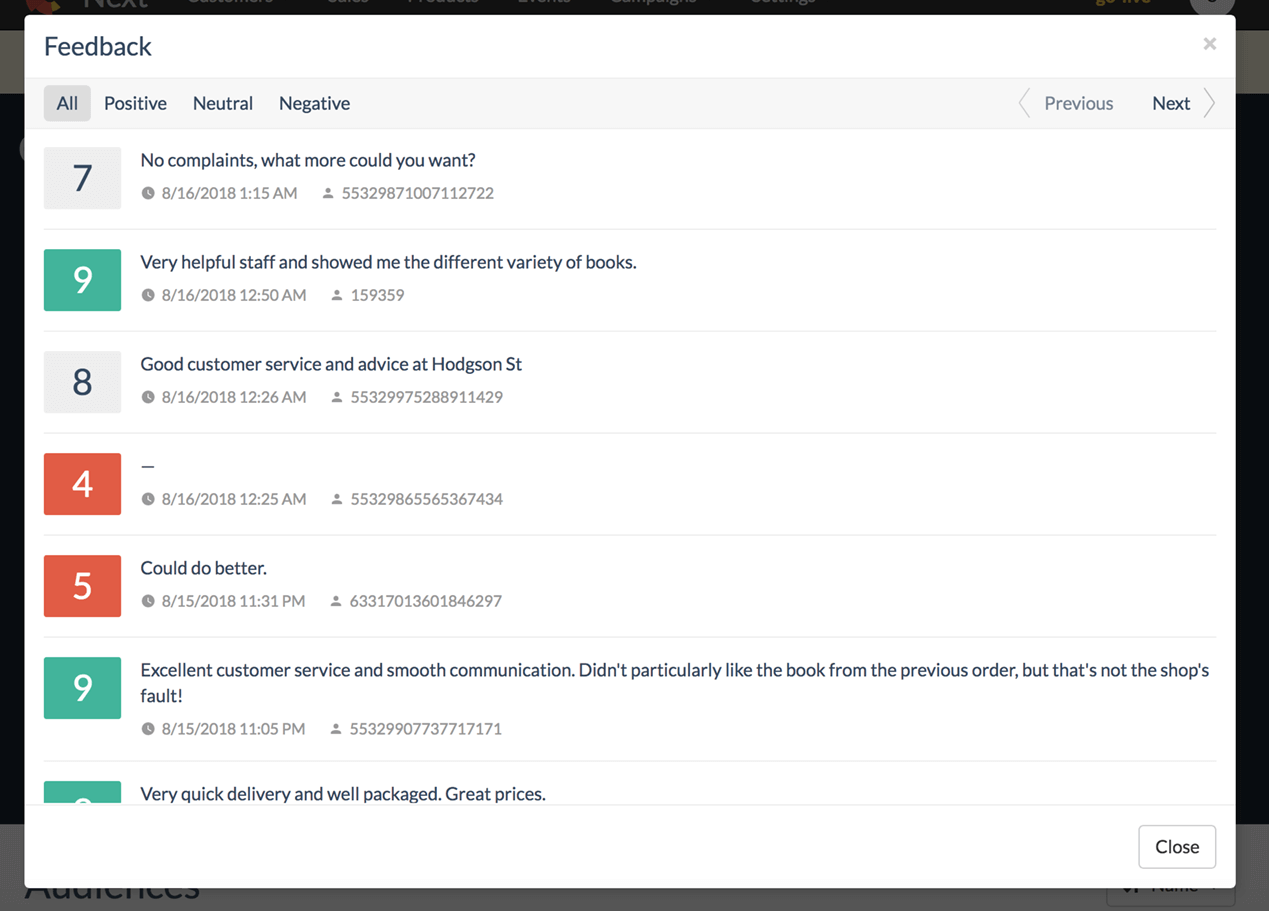Click clock icon next to 8/16/2018 12:50 AM
Viewport: 1269px width, 911px height.
148,295
